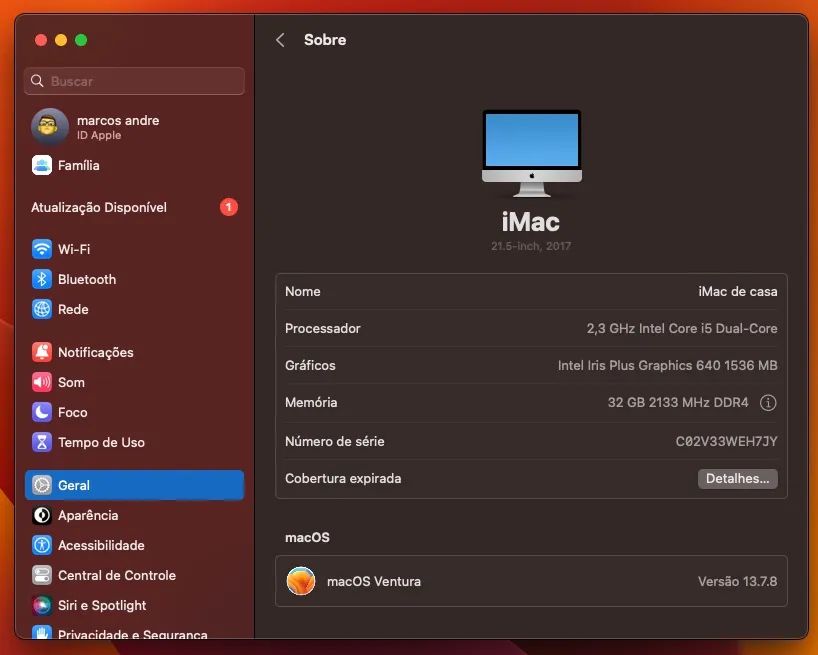Click the Acessibilidade icon

(x=42, y=545)
